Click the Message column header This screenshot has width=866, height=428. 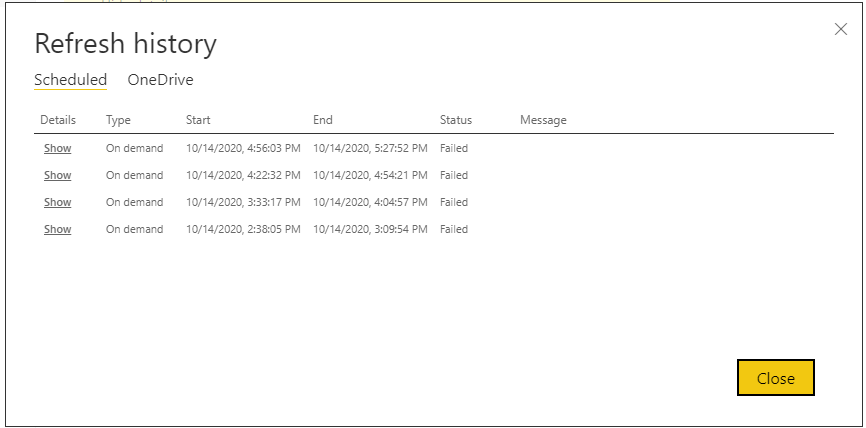(543, 120)
